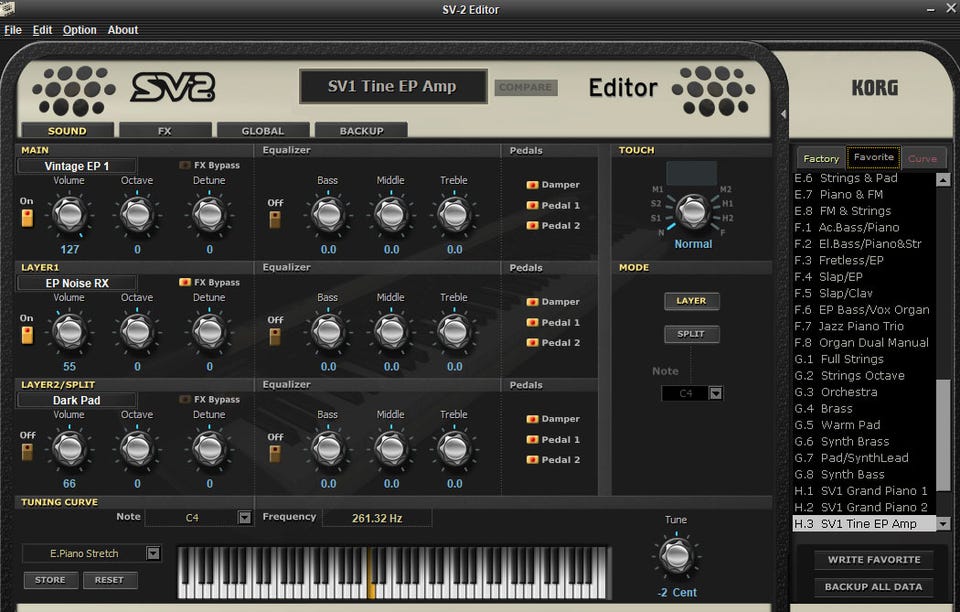Image resolution: width=960 pixels, height=612 pixels.
Task: Click the LAYER1 Equalizer Treble knob
Action: (454, 331)
